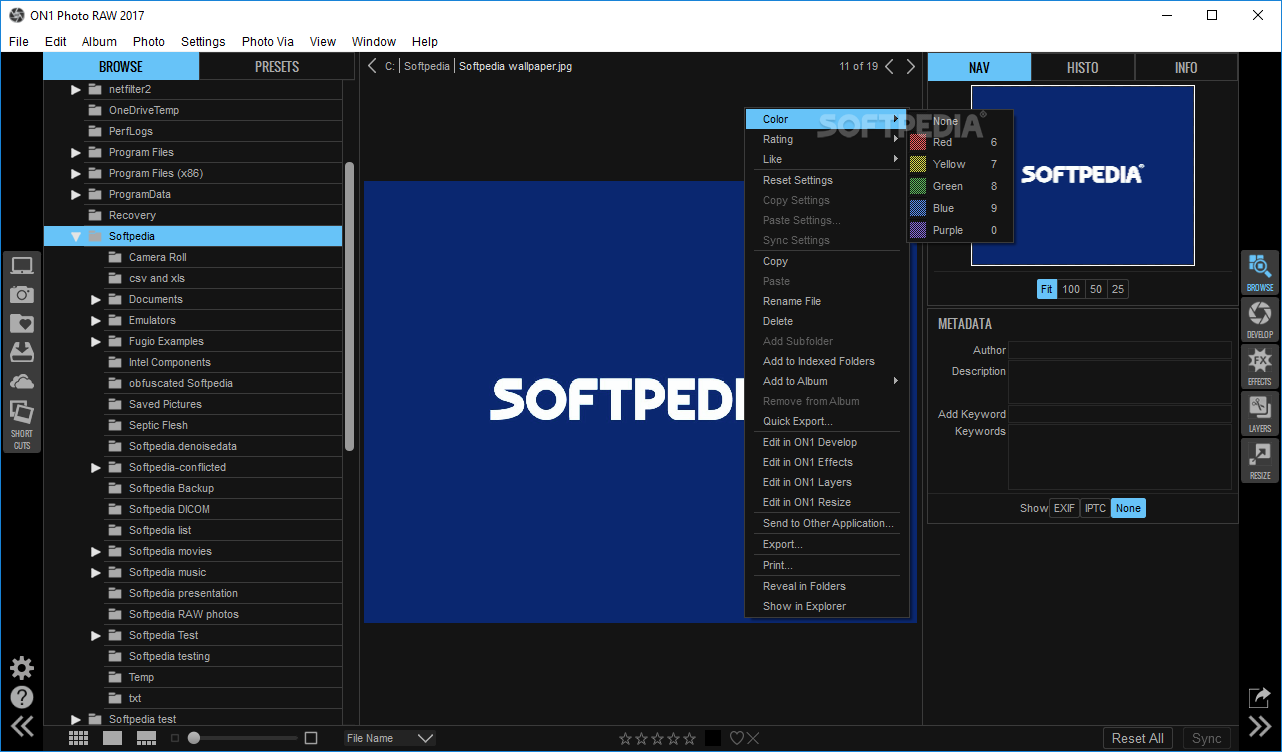1282x752 pixels.
Task: Go to previous photo arrow
Action: [889, 67]
